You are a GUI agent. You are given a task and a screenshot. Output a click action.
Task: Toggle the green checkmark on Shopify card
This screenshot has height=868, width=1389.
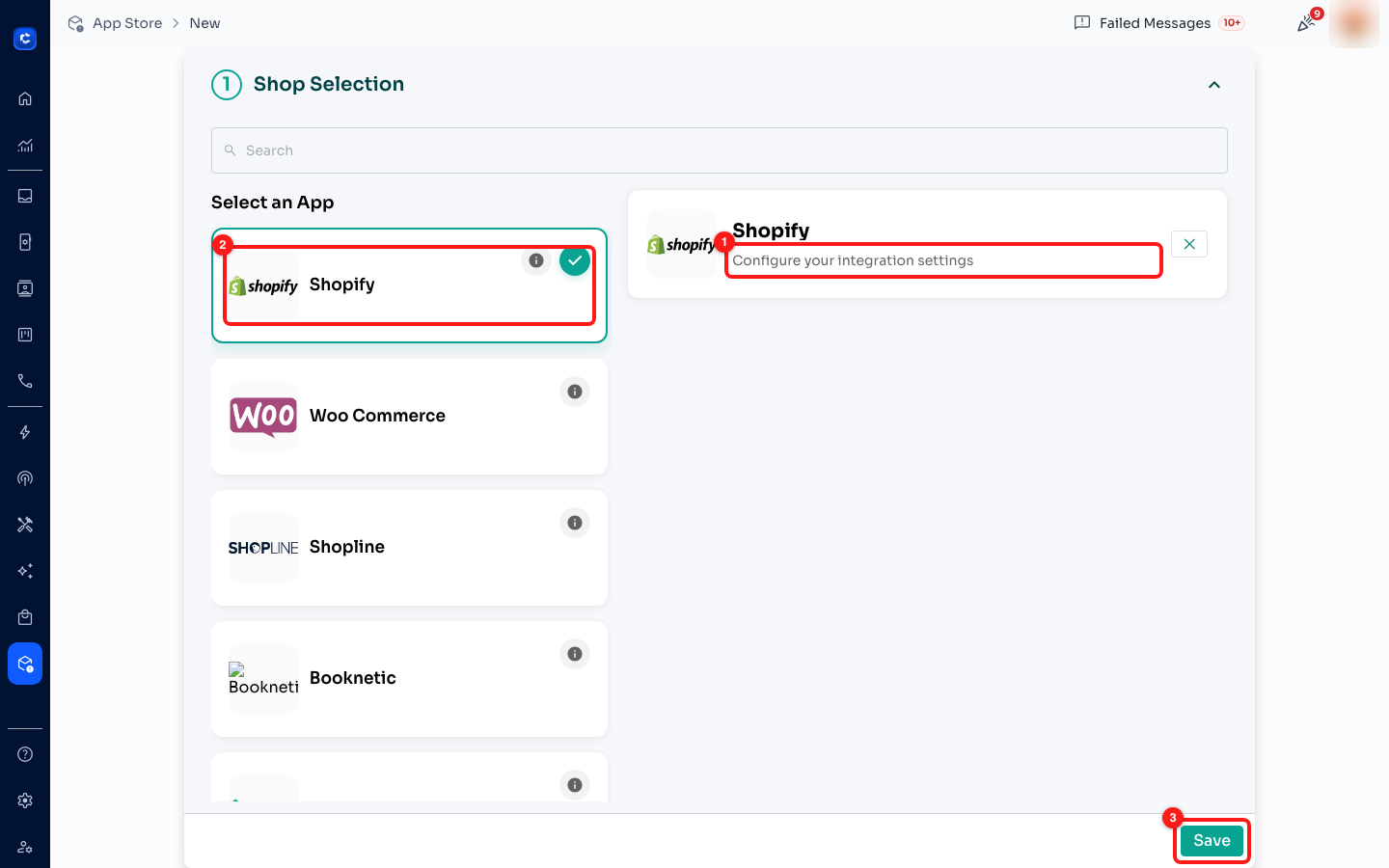click(575, 260)
